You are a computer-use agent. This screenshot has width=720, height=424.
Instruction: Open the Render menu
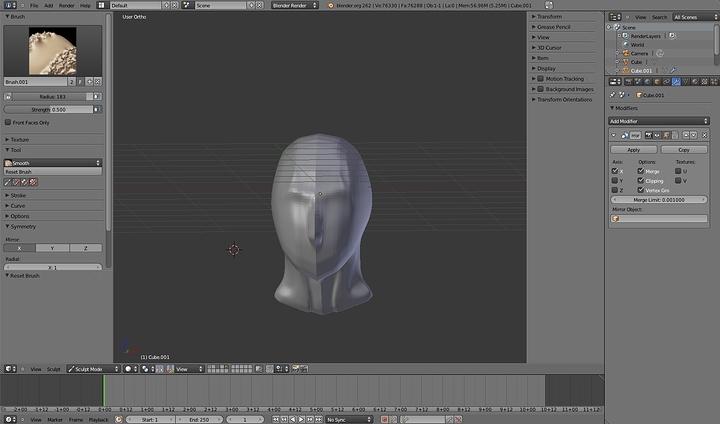coord(66,5)
